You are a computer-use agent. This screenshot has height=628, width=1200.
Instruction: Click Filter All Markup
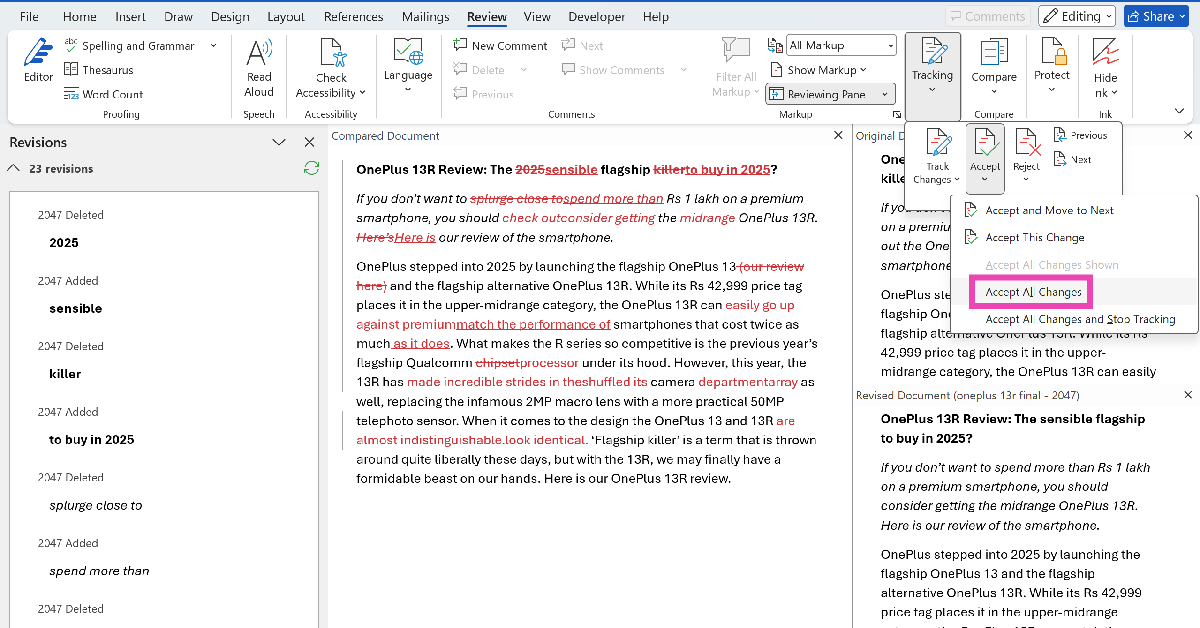pyautogui.click(x=735, y=68)
